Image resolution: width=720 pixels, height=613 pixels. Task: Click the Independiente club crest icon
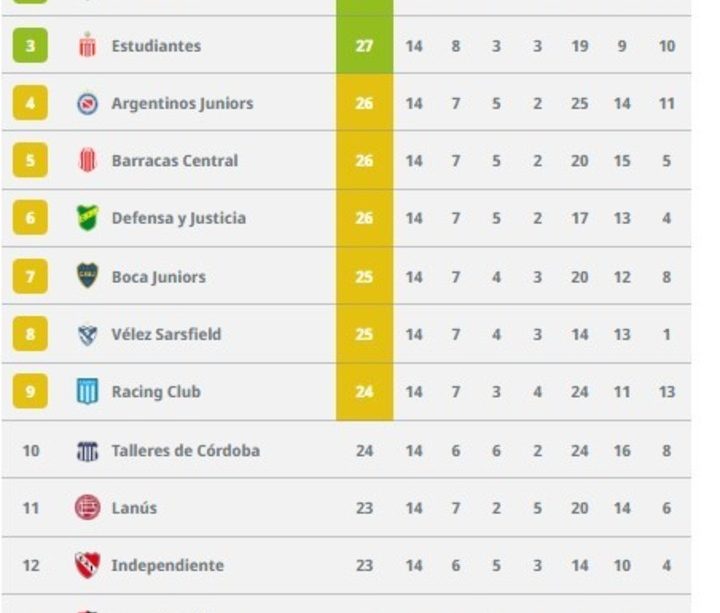(x=88, y=565)
